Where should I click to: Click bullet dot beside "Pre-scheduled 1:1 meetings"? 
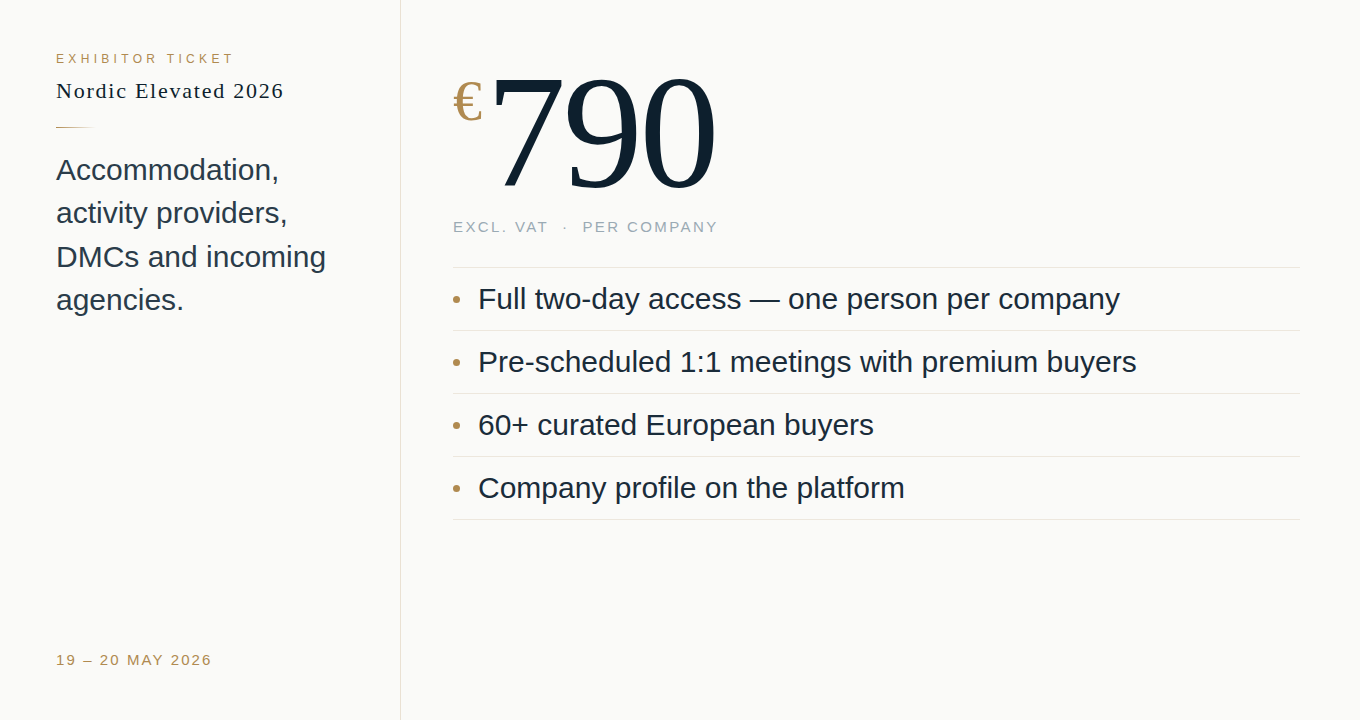pyautogui.click(x=457, y=362)
